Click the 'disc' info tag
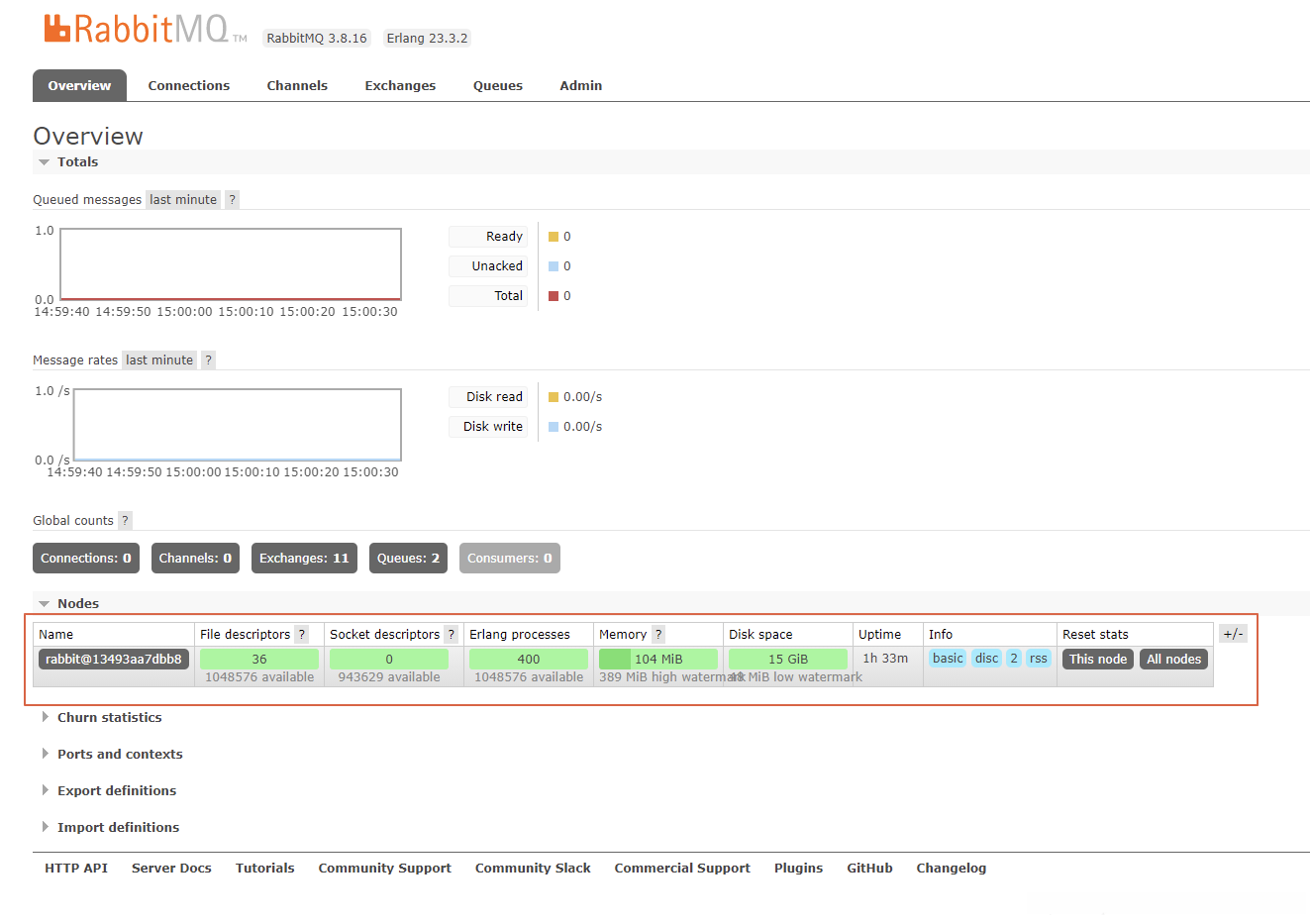The image size is (1310, 924). tap(987, 659)
